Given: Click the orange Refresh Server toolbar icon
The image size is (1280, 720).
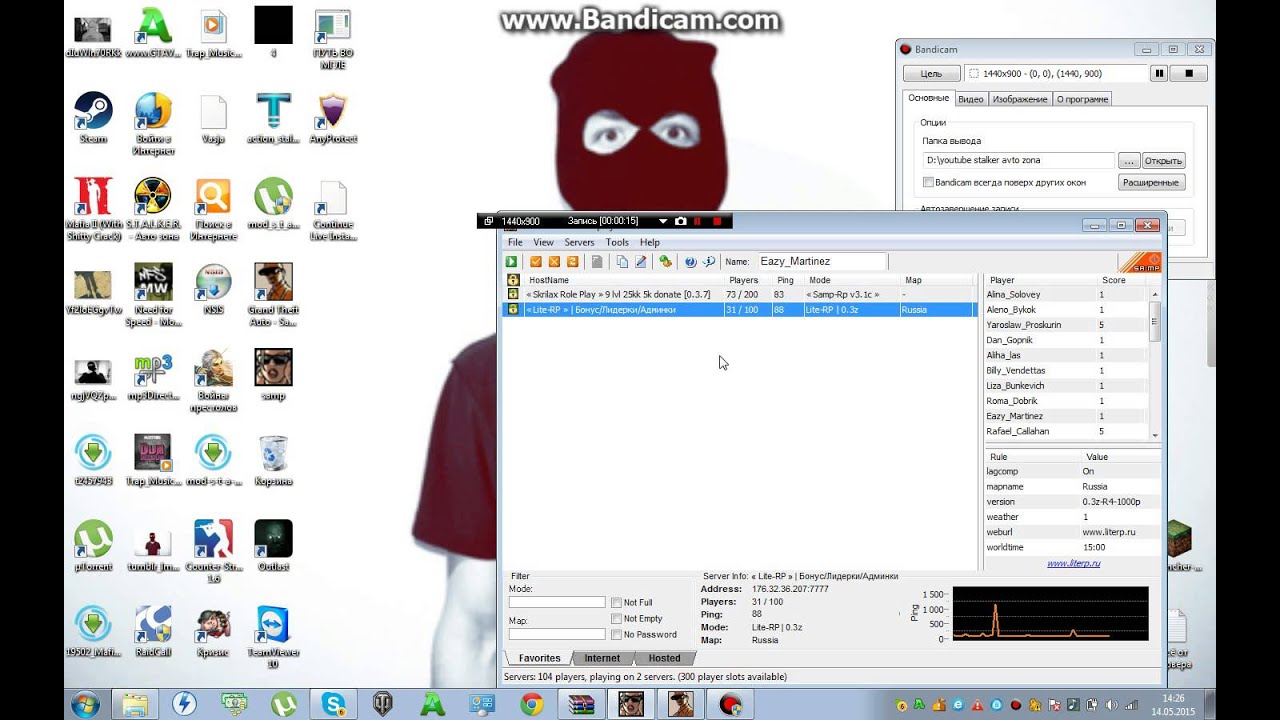Looking at the screenshot, I should coord(573,262).
